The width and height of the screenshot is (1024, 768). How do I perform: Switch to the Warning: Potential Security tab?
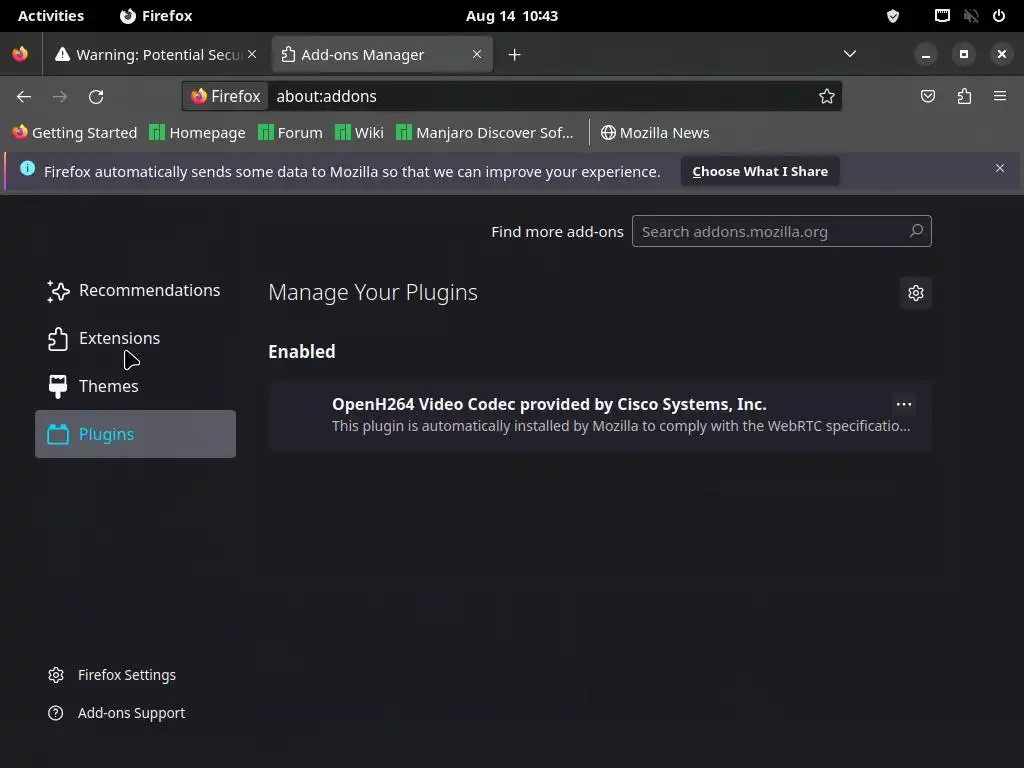[155, 55]
